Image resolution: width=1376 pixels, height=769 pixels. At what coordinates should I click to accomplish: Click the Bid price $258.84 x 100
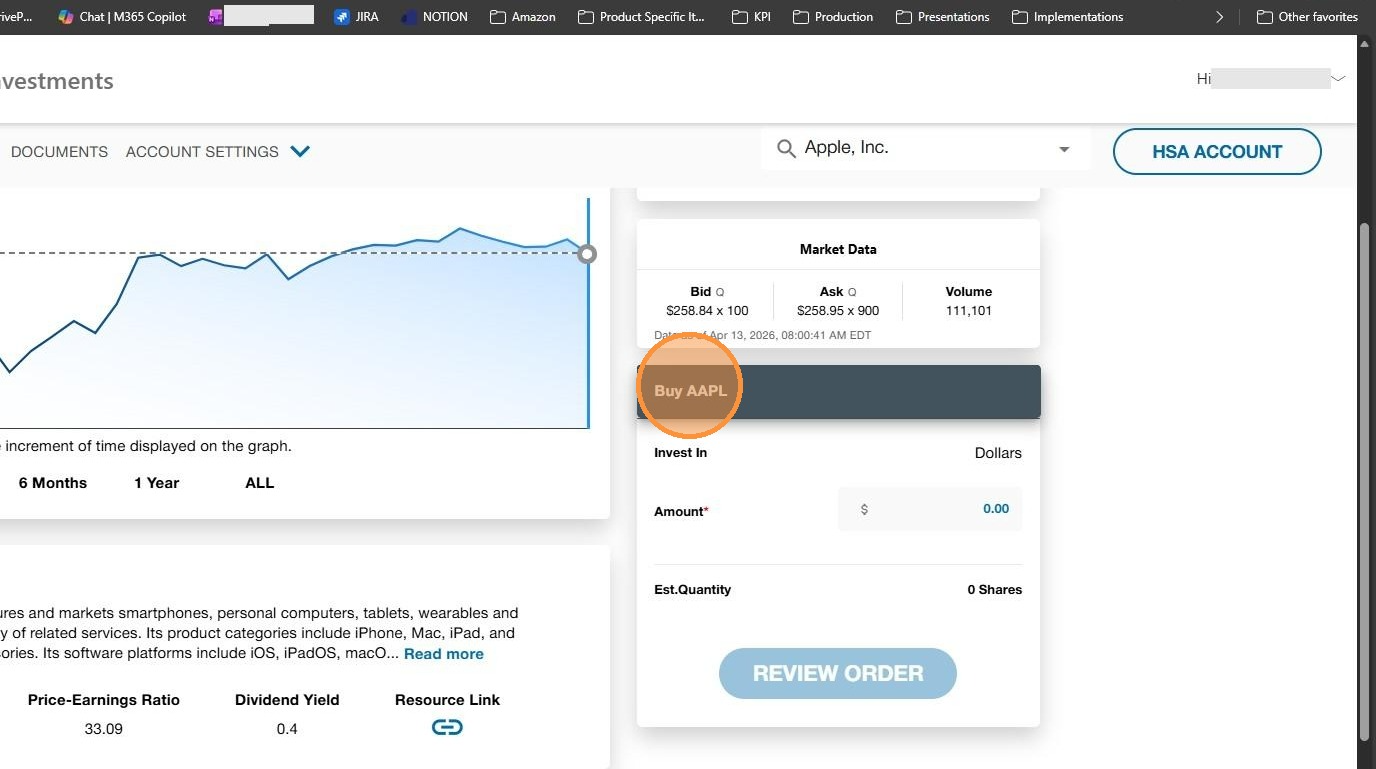(x=707, y=311)
